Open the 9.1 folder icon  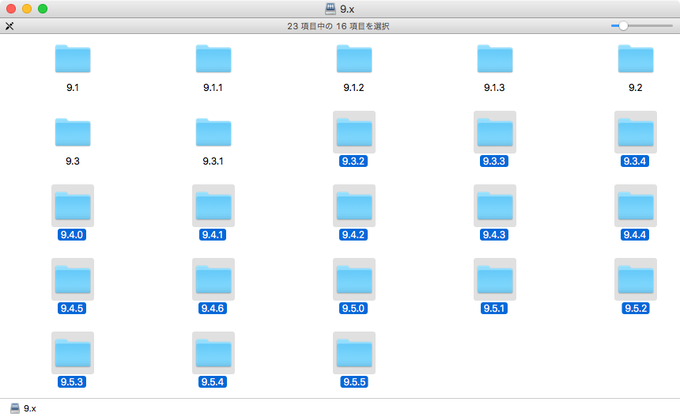[72, 59]
